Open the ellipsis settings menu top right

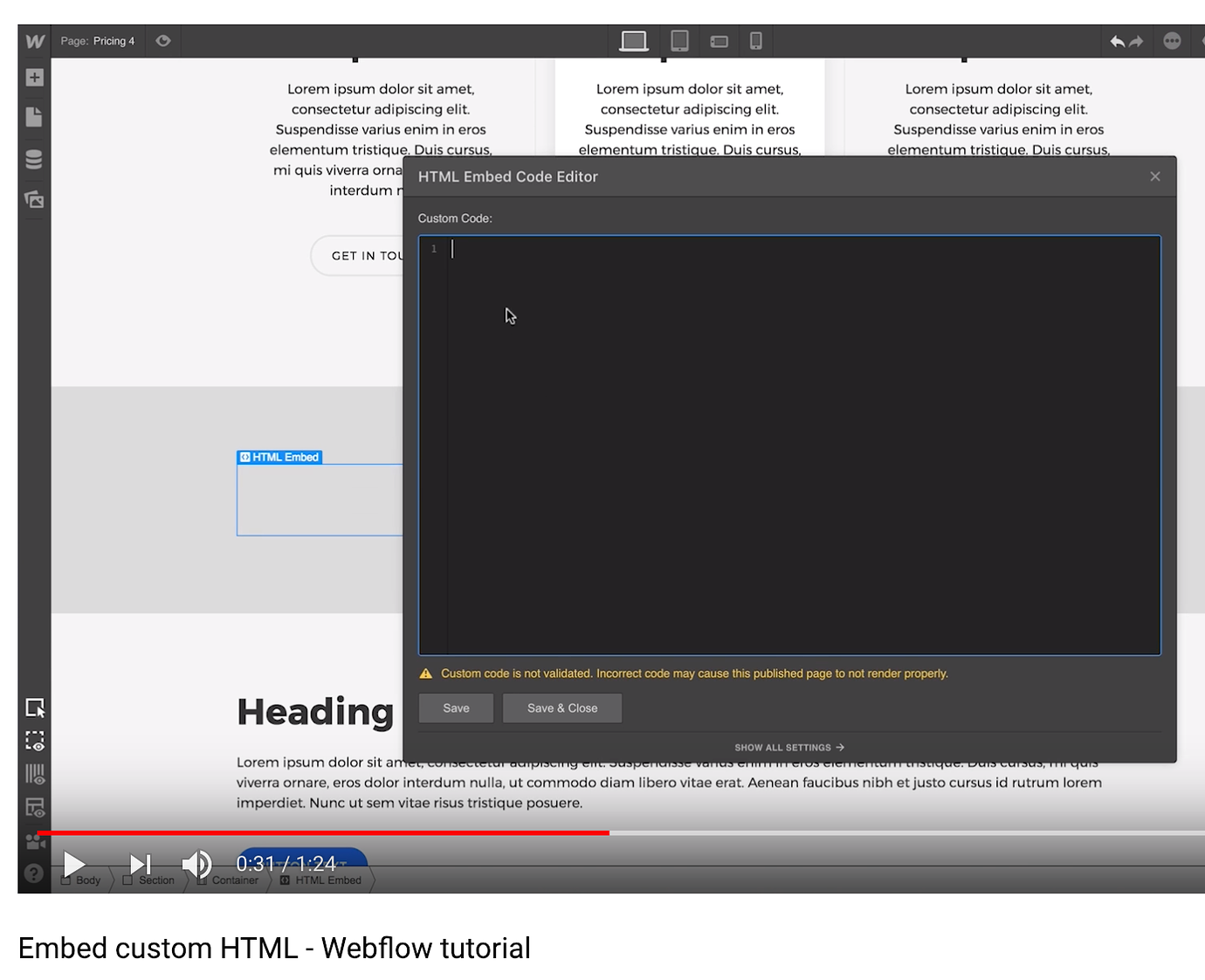[x=1173, y=40]
